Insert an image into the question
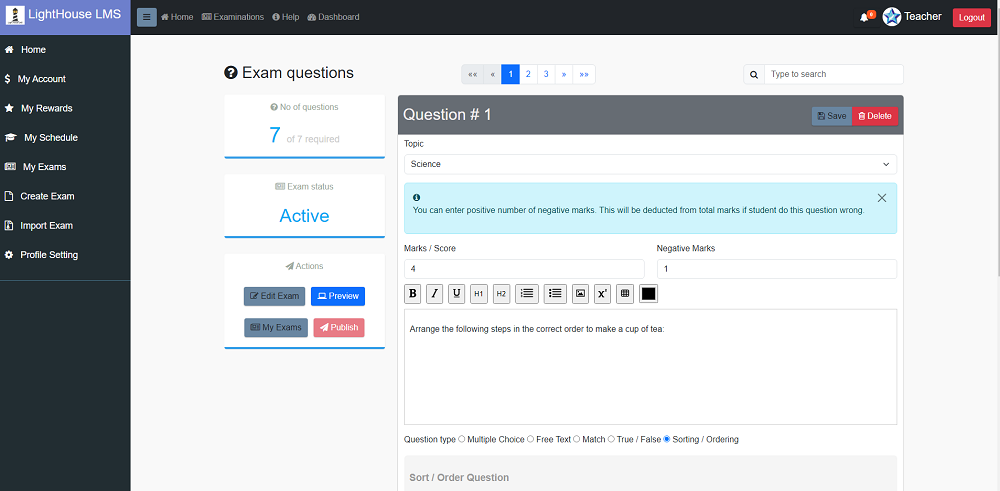 pos(580,293)
